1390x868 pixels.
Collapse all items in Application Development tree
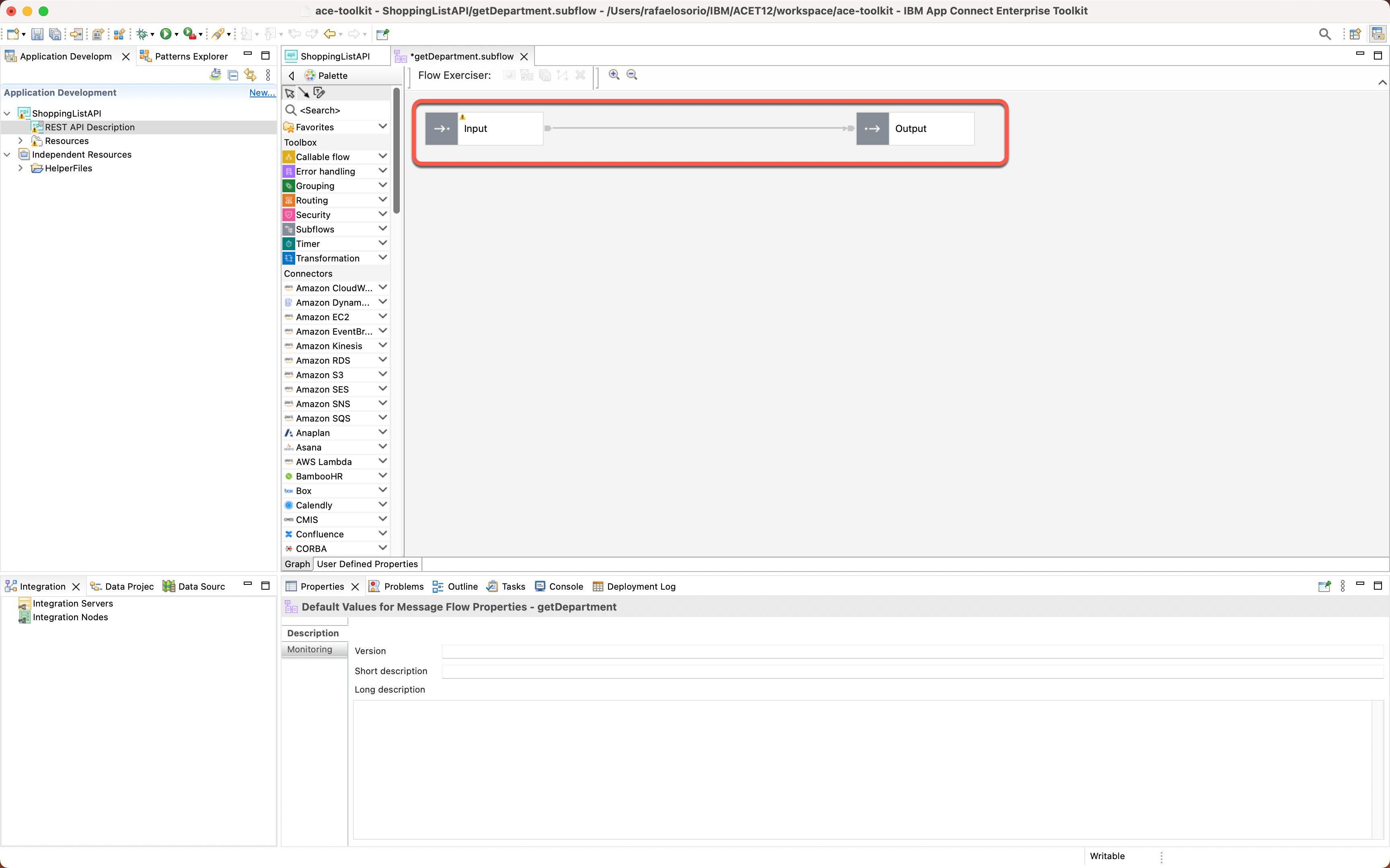point(232,75)
